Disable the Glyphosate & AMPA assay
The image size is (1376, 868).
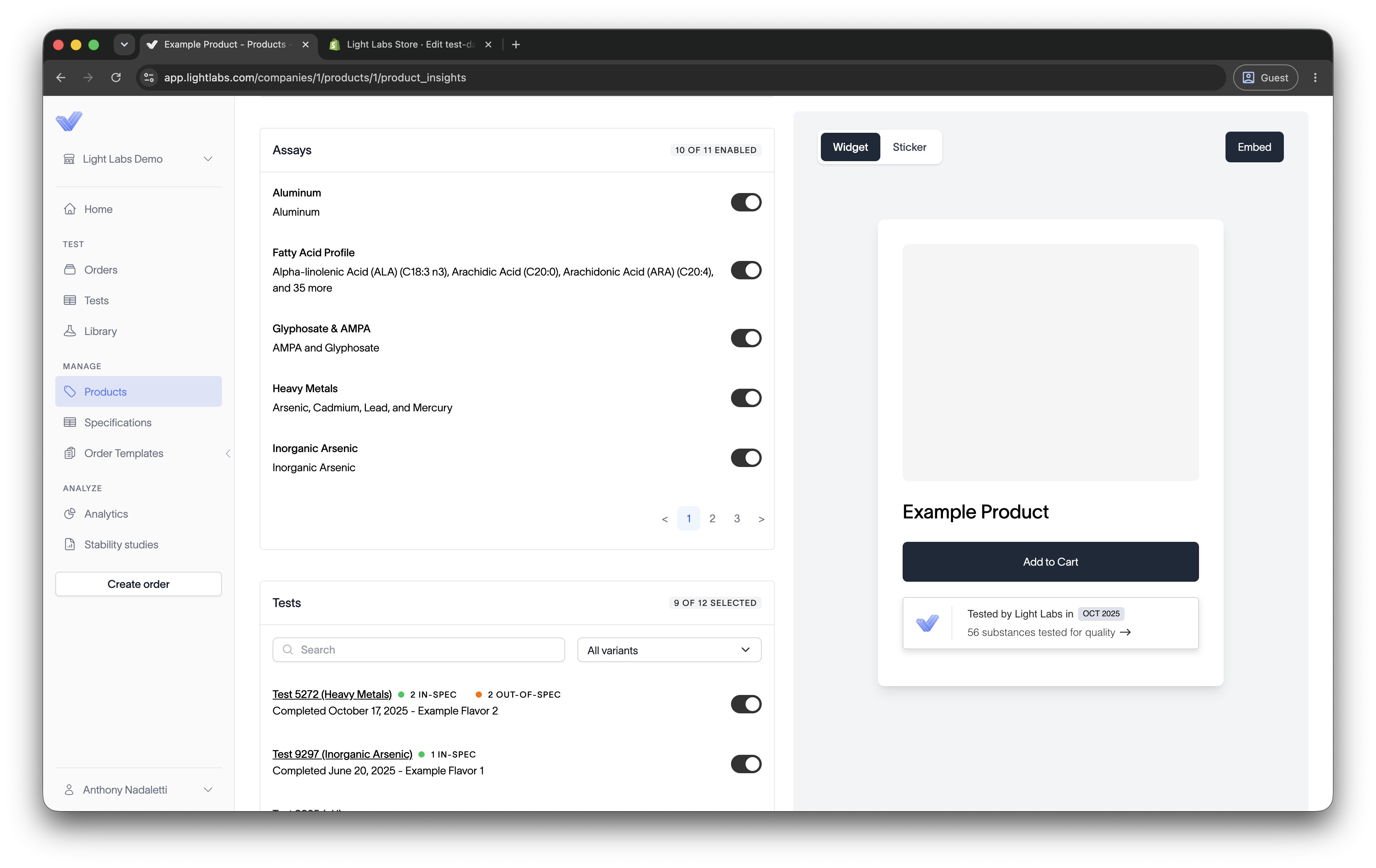pos(746,338)
